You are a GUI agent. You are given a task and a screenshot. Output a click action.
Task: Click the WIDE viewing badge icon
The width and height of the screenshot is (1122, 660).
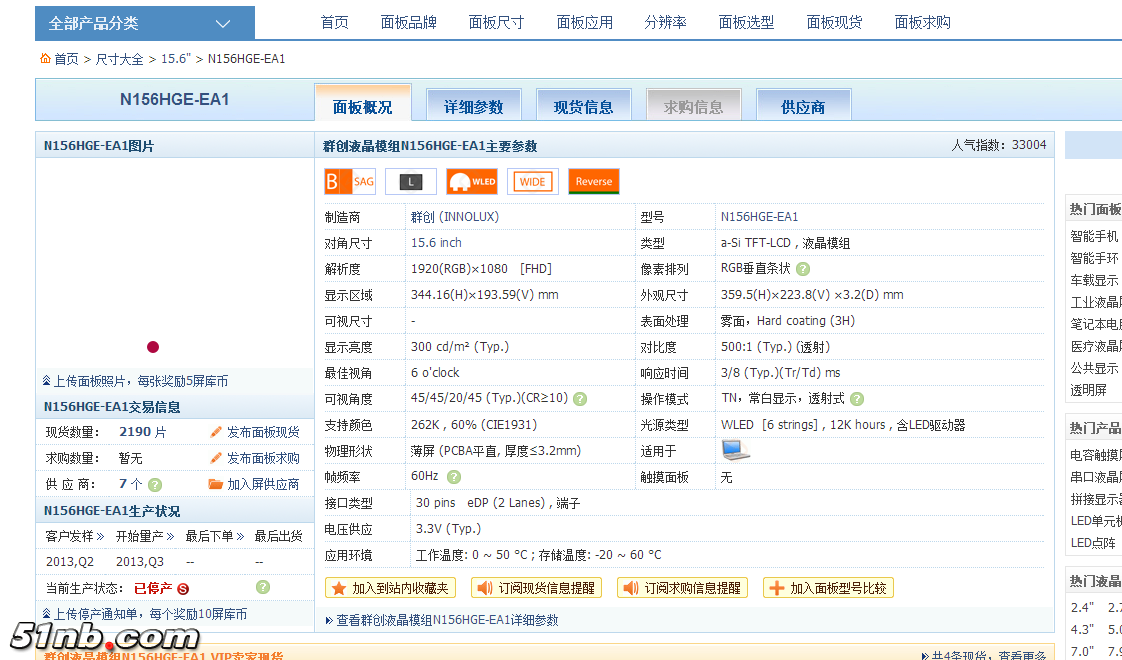click(x=533, y=181)
